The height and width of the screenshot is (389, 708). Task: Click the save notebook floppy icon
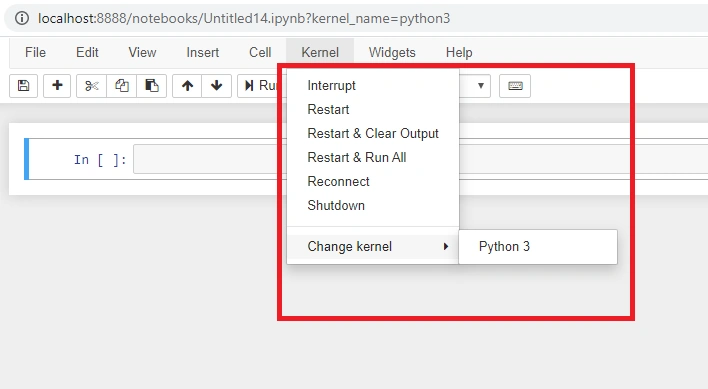click(23, 86)
